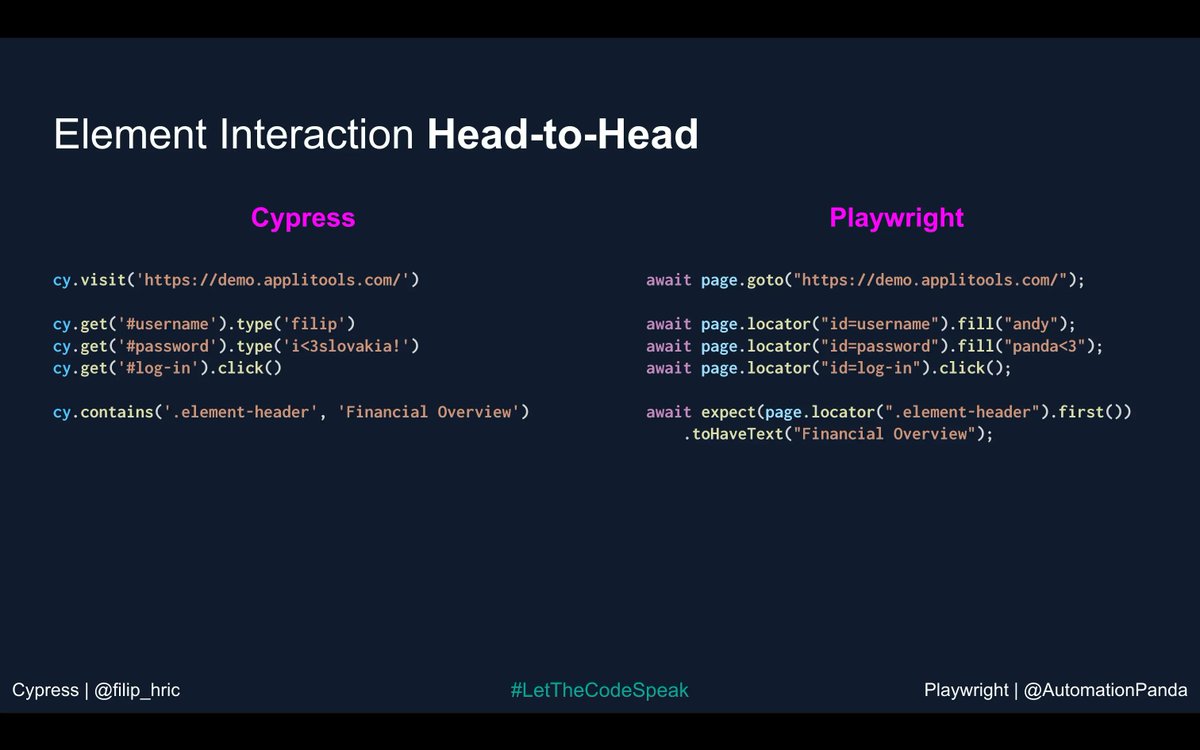Screen dimensions: 1200x750
Task: Click the .toHaveText 'Financial Overview' line
Action: tap(838, 434)
